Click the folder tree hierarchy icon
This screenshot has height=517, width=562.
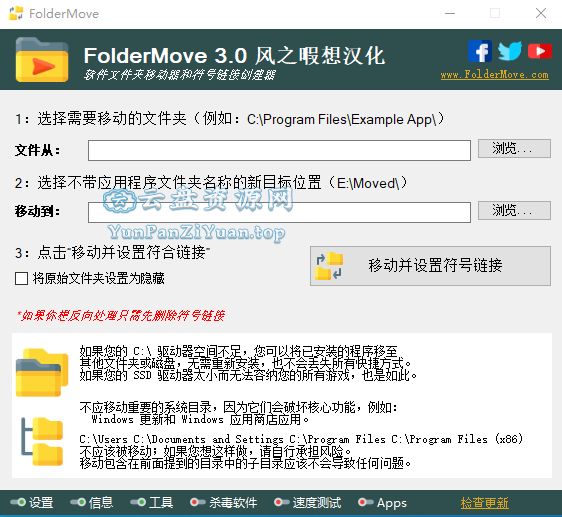(x=42, y=442)
